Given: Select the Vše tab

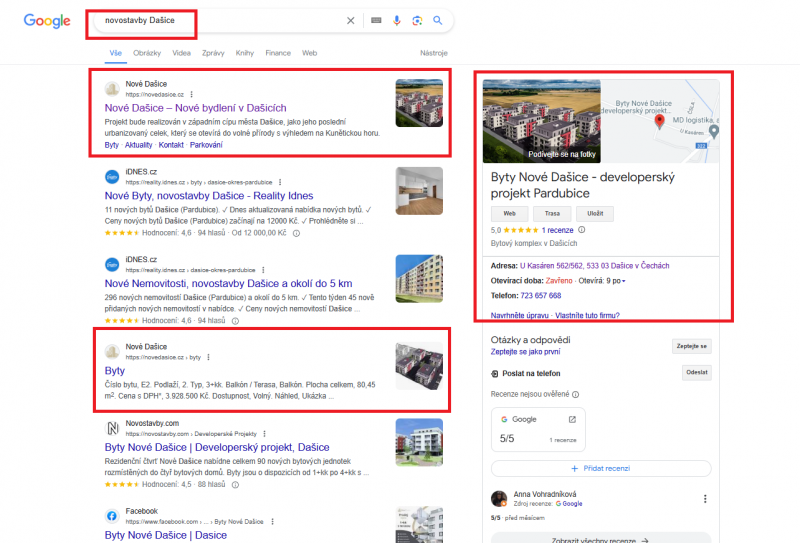Looking at the screenshot, I should 116,53.
